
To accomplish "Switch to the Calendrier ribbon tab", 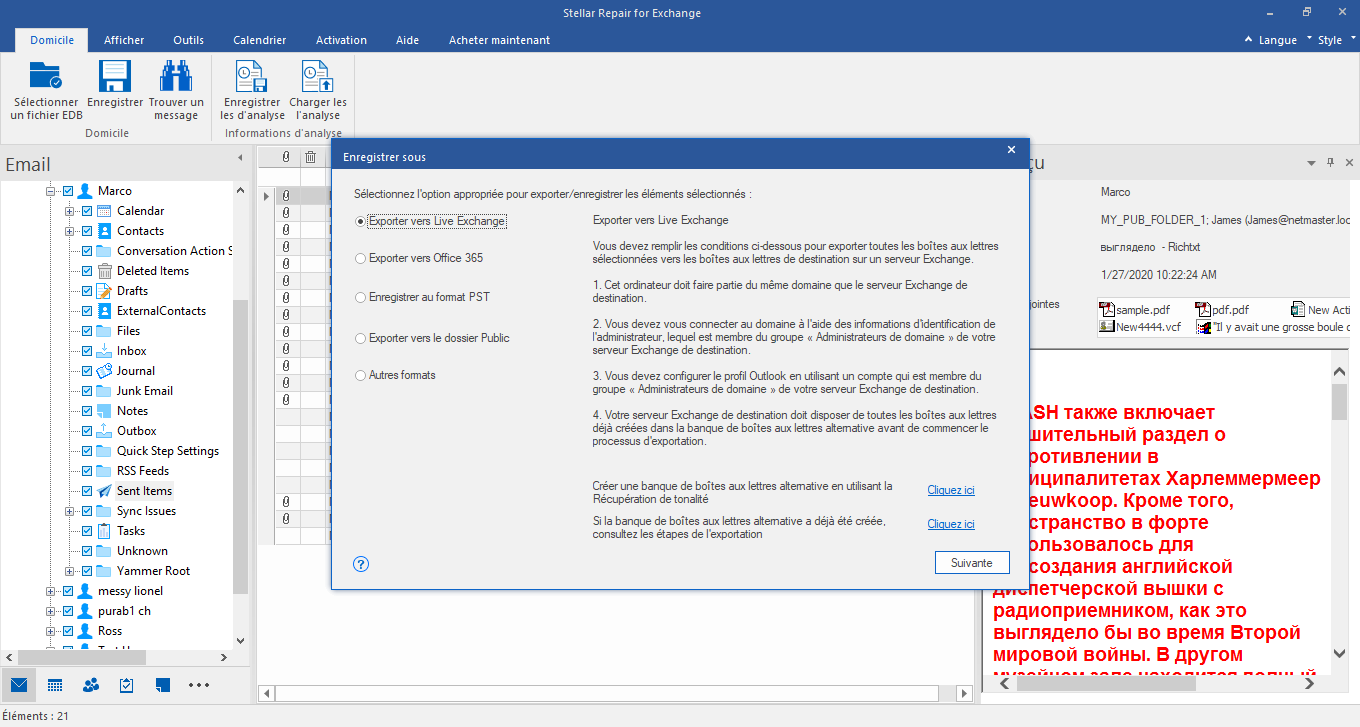I will [260, 40].
